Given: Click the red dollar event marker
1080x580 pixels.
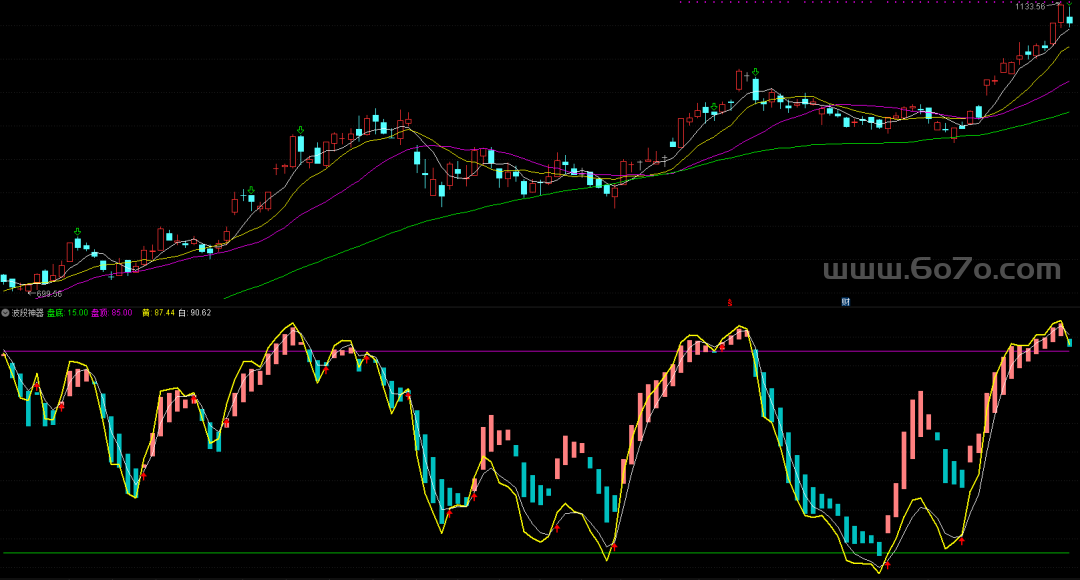Looking at the screenshot, I should pyautogui.click(x=729, y=302).
